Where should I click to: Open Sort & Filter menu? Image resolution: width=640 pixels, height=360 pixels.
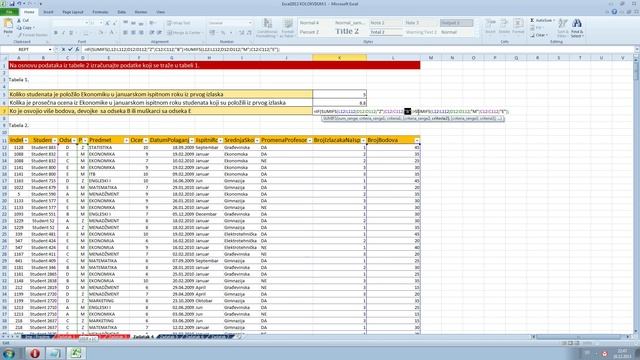coord(562,28)
